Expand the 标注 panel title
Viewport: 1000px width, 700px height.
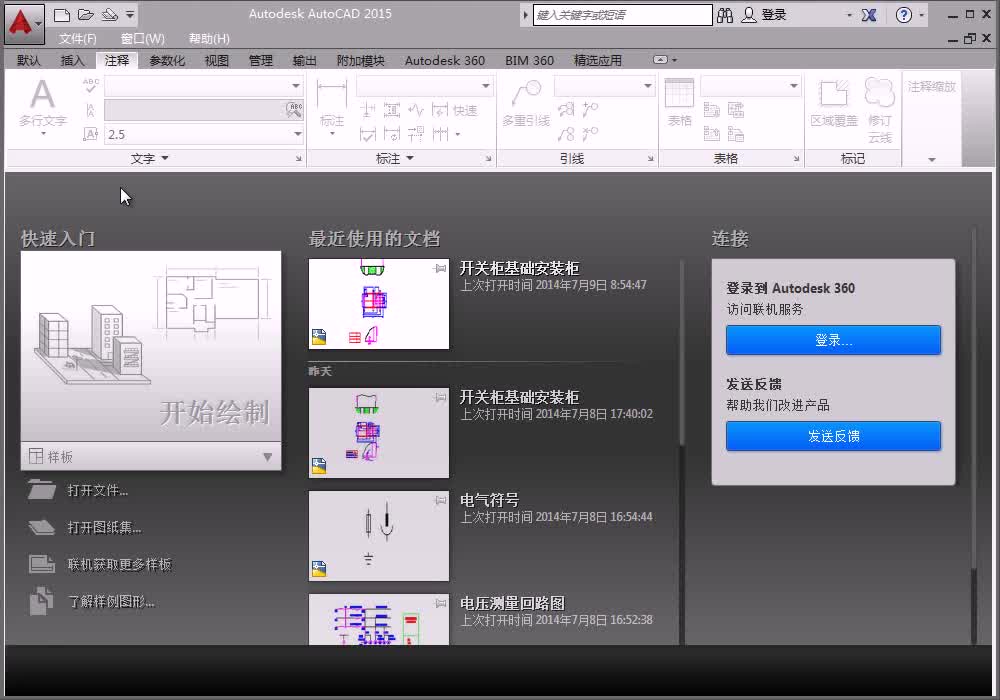tap(394, 158)
